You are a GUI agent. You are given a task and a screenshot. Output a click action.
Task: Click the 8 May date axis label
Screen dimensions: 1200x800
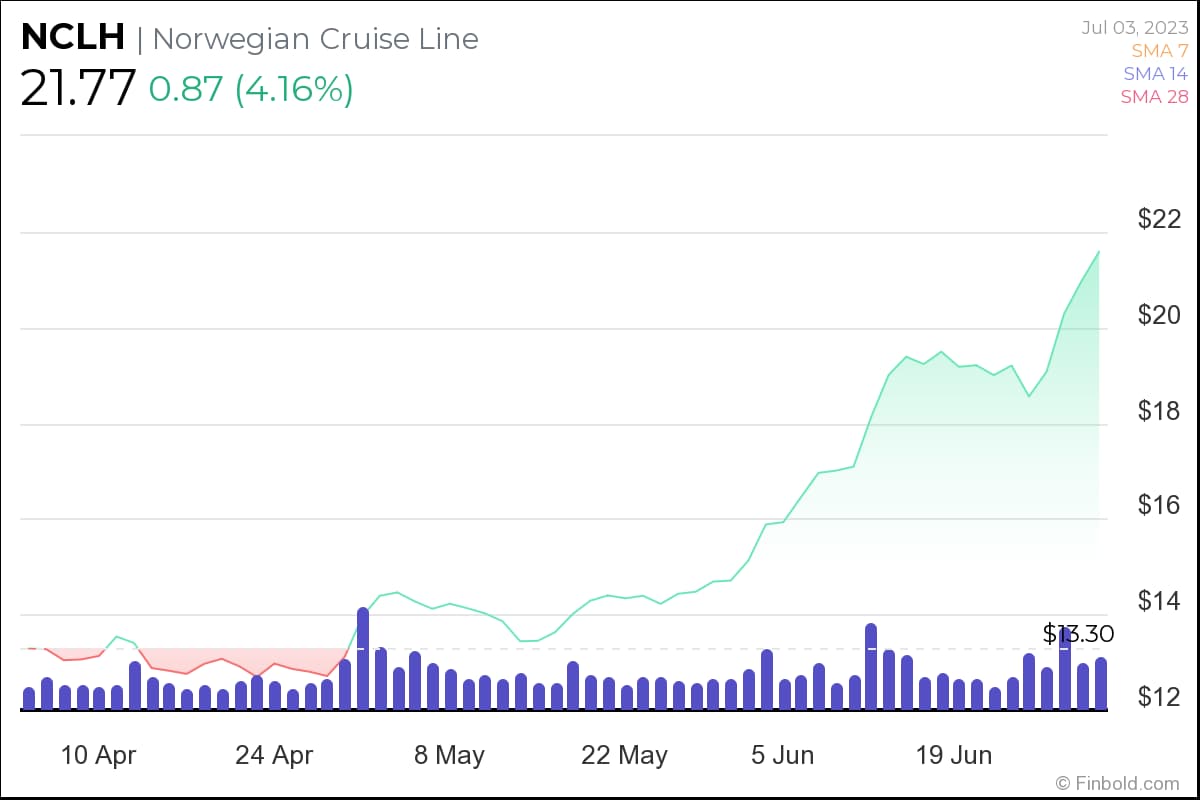pyautogui.click(x=449, y=755)
